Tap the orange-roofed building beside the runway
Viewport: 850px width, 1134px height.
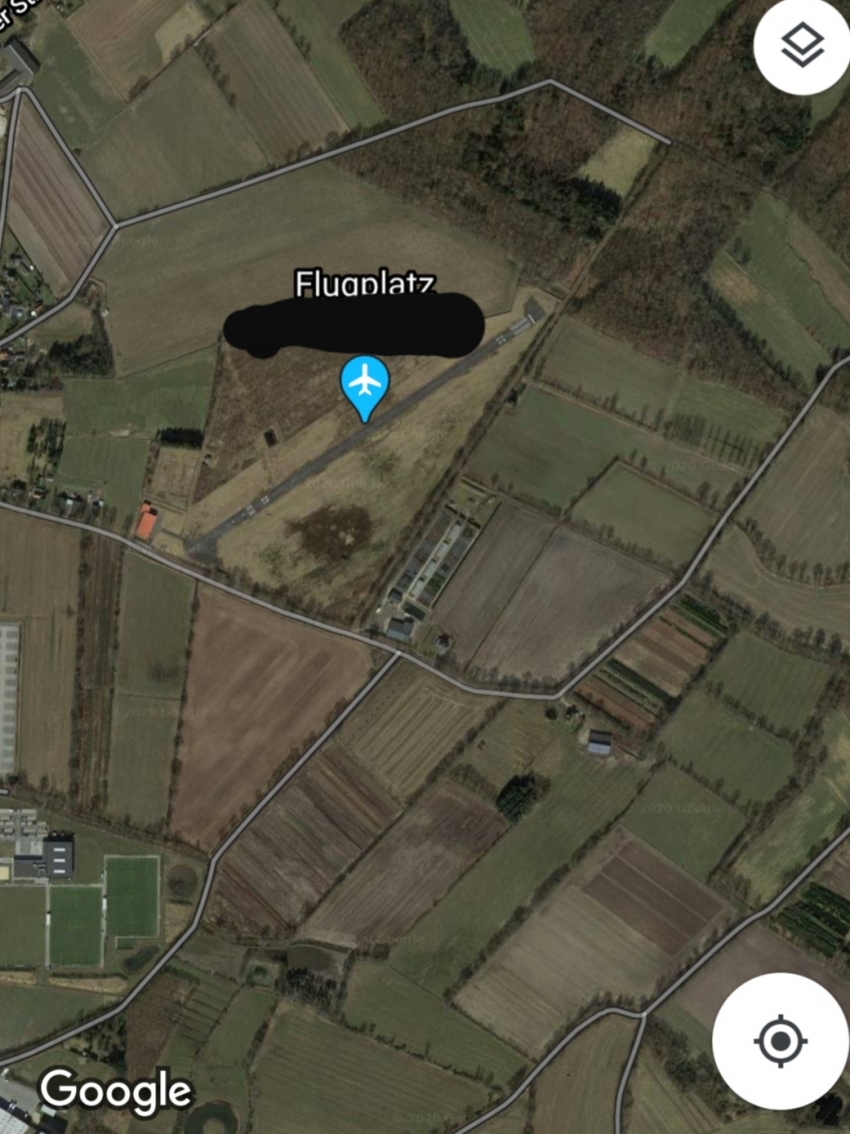pyautogui.click(x=147, y=521)
